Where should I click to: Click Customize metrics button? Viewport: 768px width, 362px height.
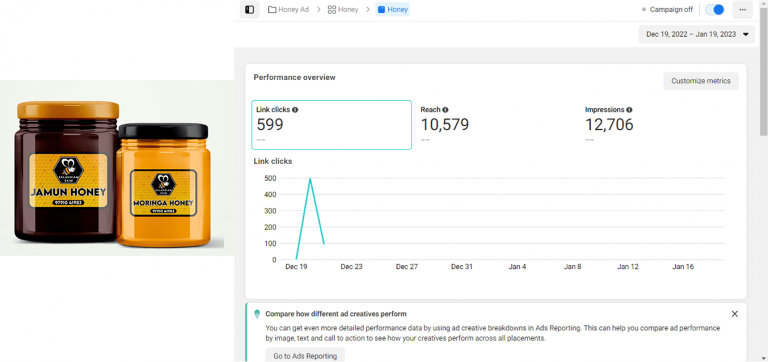tap(701, 81)
